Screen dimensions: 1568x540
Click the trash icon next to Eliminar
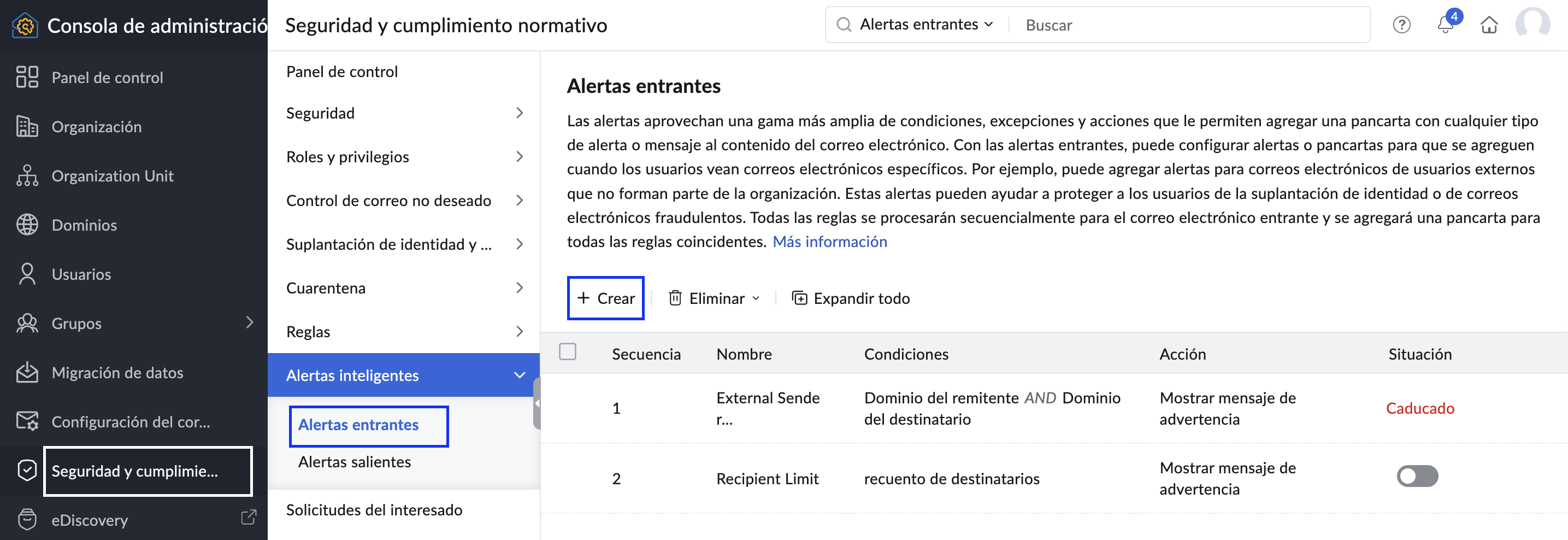[675, 298]
